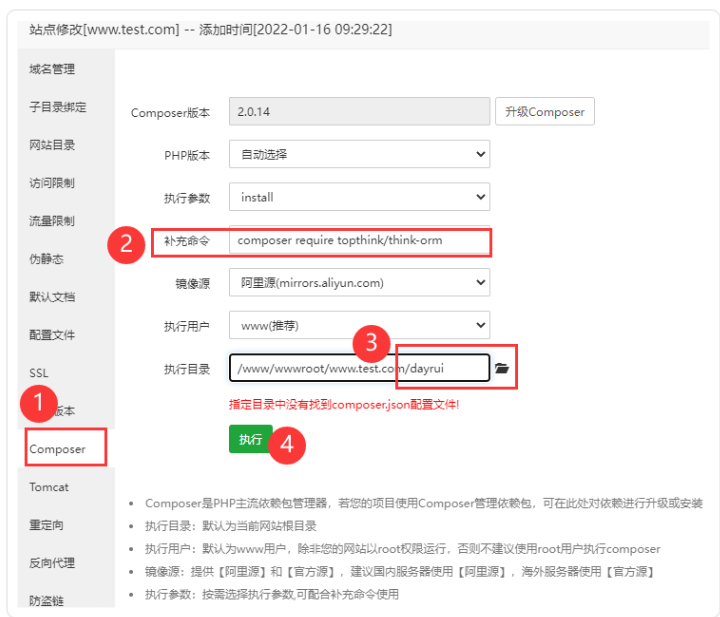
Task: Open the 域名管理 tab
Action: (x=52, y=69)
